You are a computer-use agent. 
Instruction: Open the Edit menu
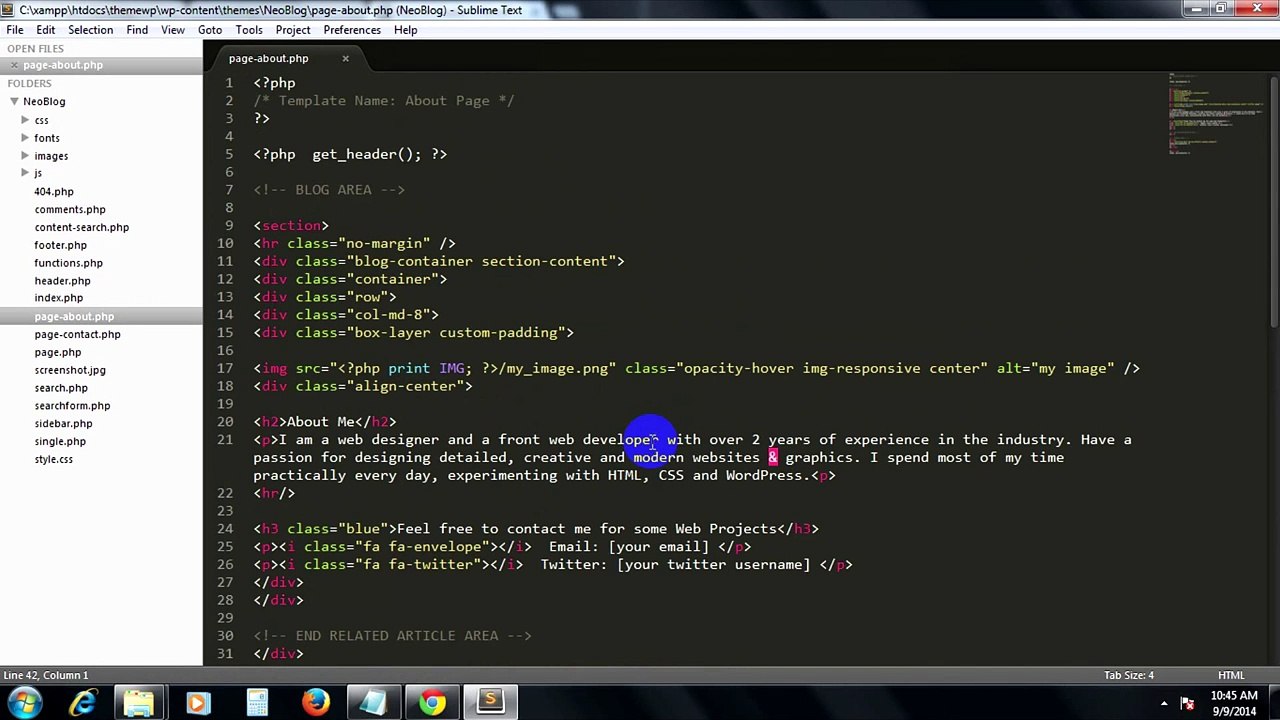coord(46,30)
